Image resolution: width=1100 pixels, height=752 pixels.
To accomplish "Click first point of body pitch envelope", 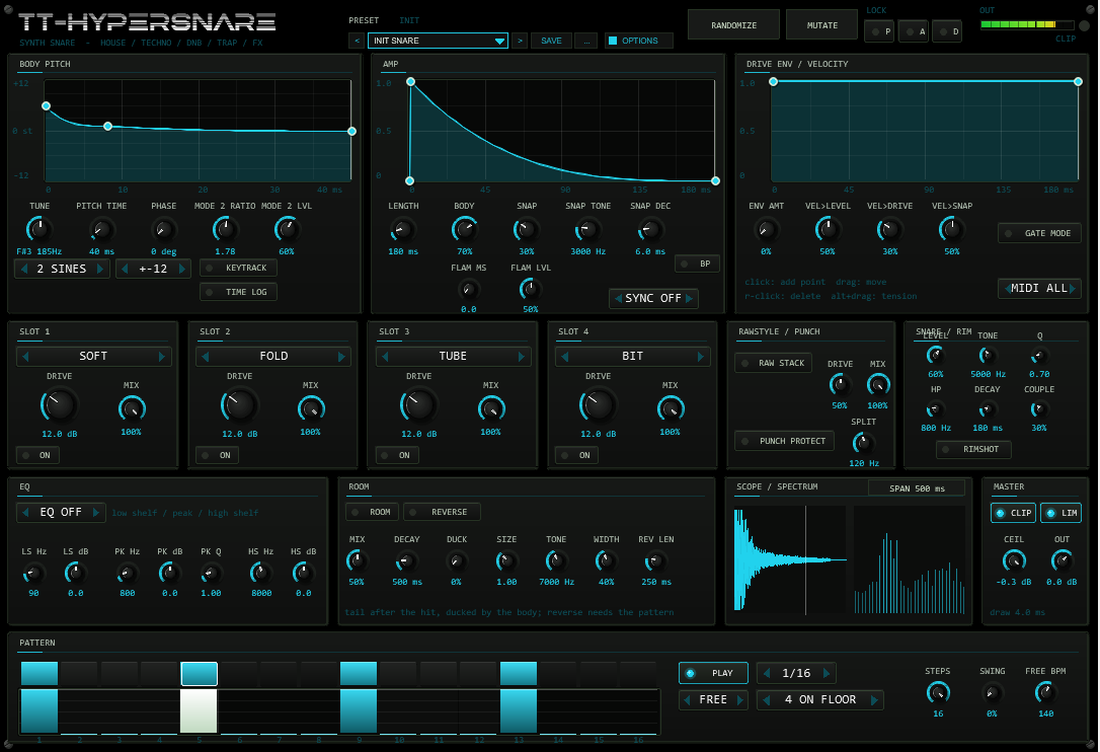I will click(46, 106).
